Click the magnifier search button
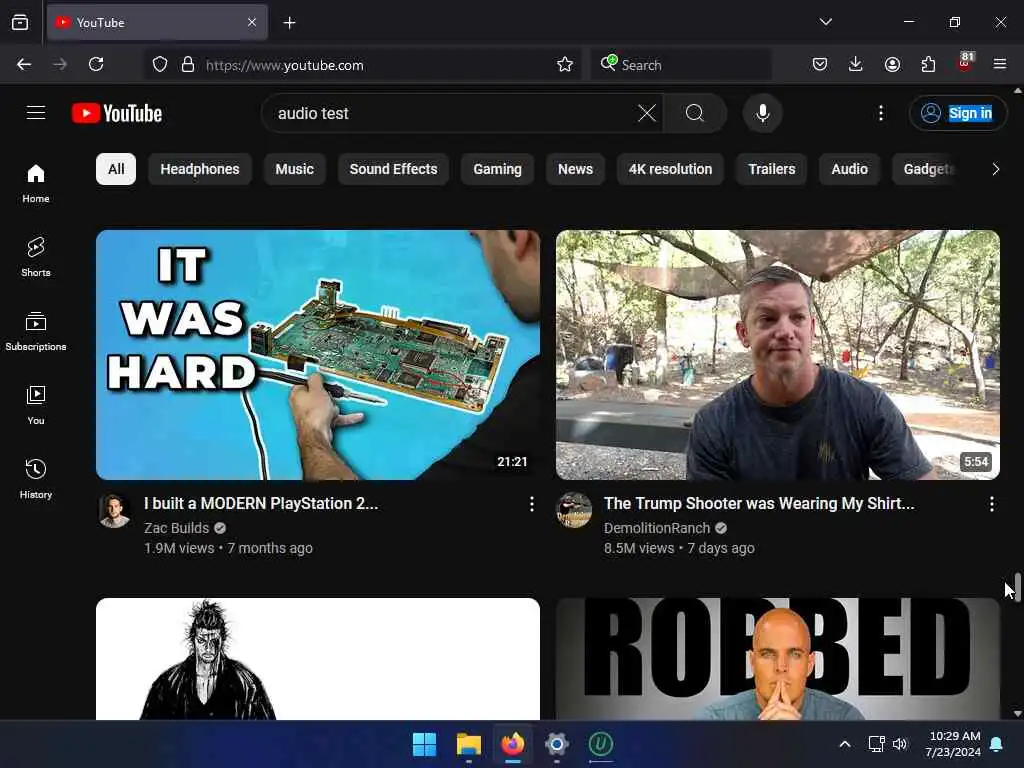Screen dimensions: 1024x768 pos(695,113)
